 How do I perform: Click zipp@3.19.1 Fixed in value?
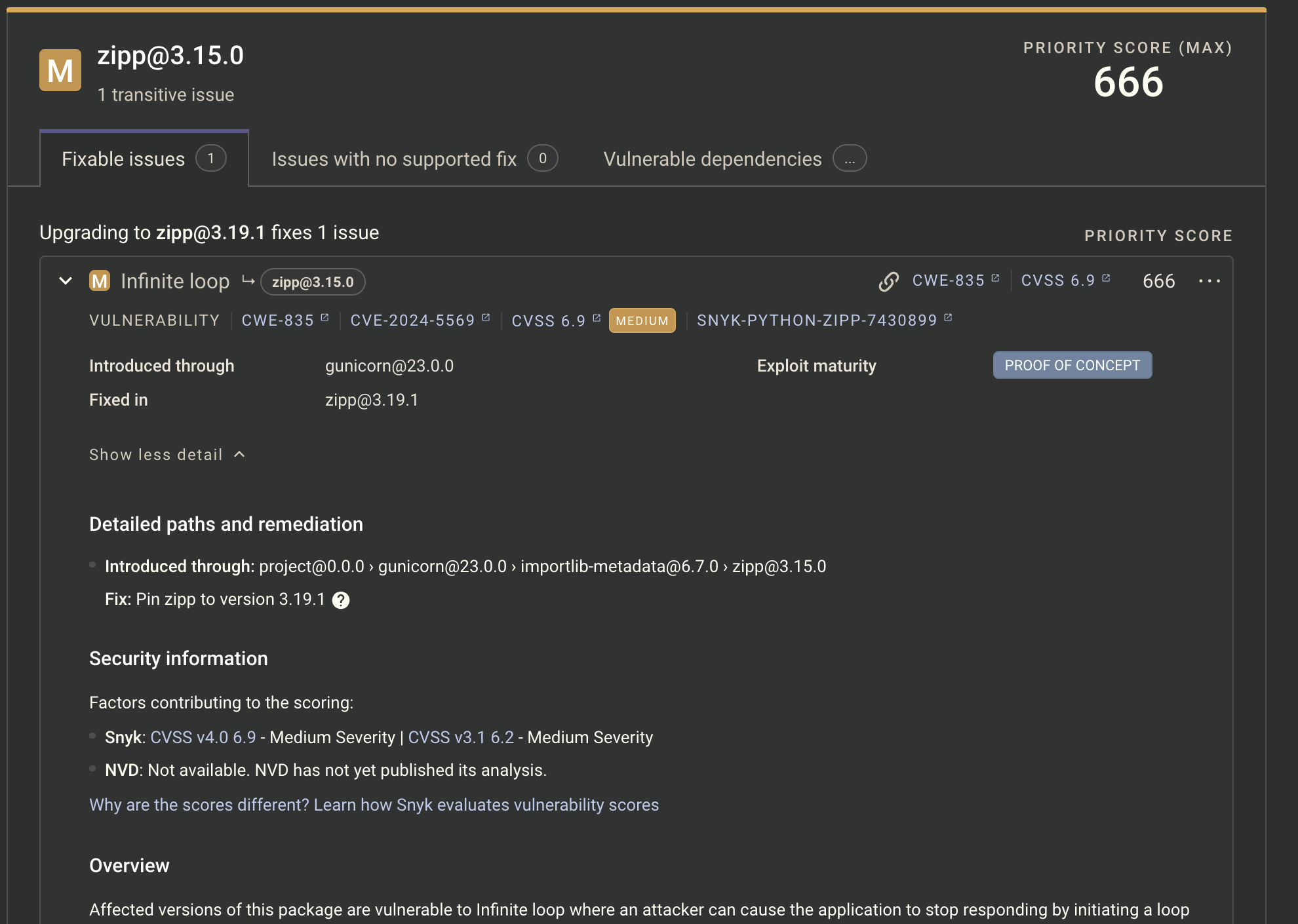point(372,400)
